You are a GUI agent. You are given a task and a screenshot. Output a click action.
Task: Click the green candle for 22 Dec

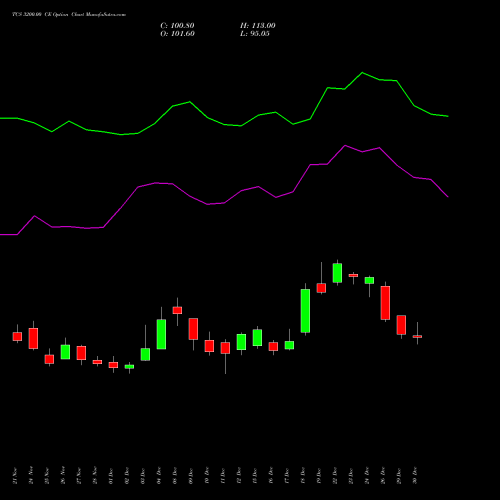click(x=337, y=273)
